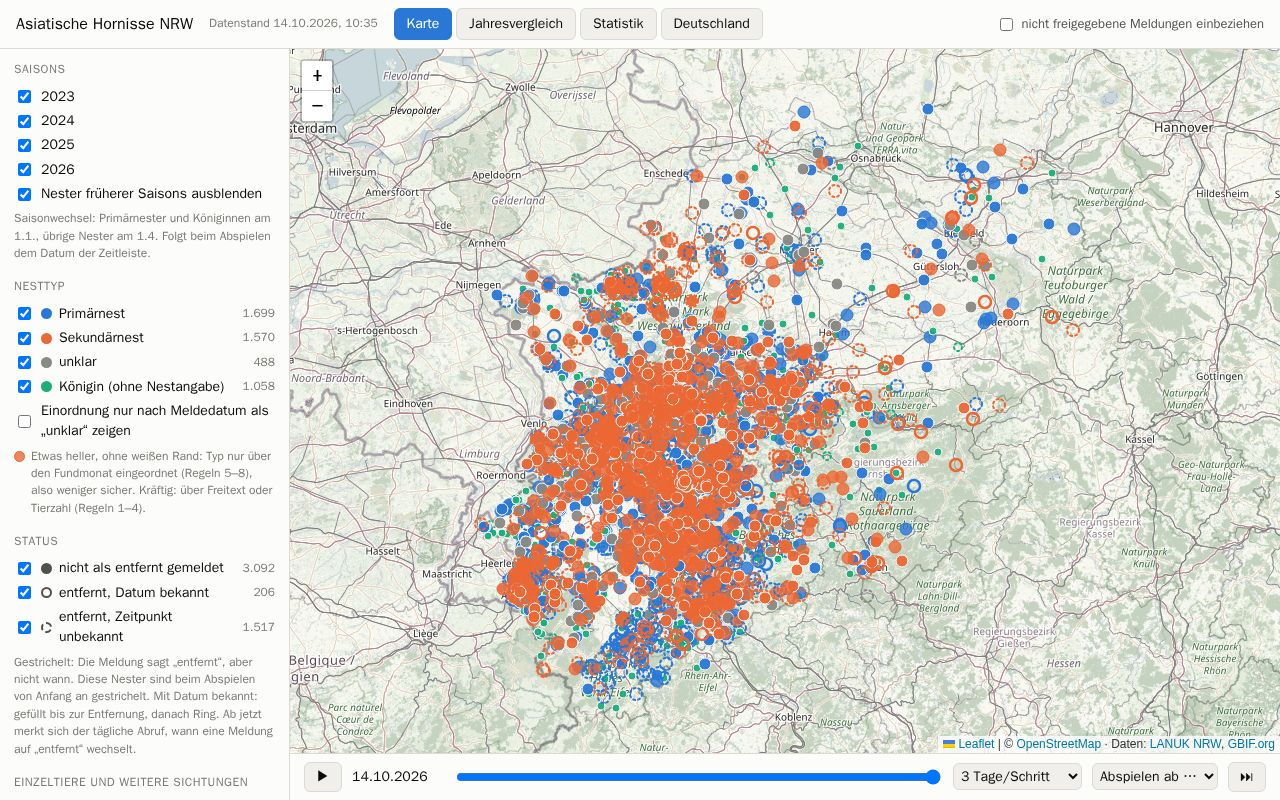Click the timeline date slider
Screen dimensions: 1280x800
tap(699, 777)
